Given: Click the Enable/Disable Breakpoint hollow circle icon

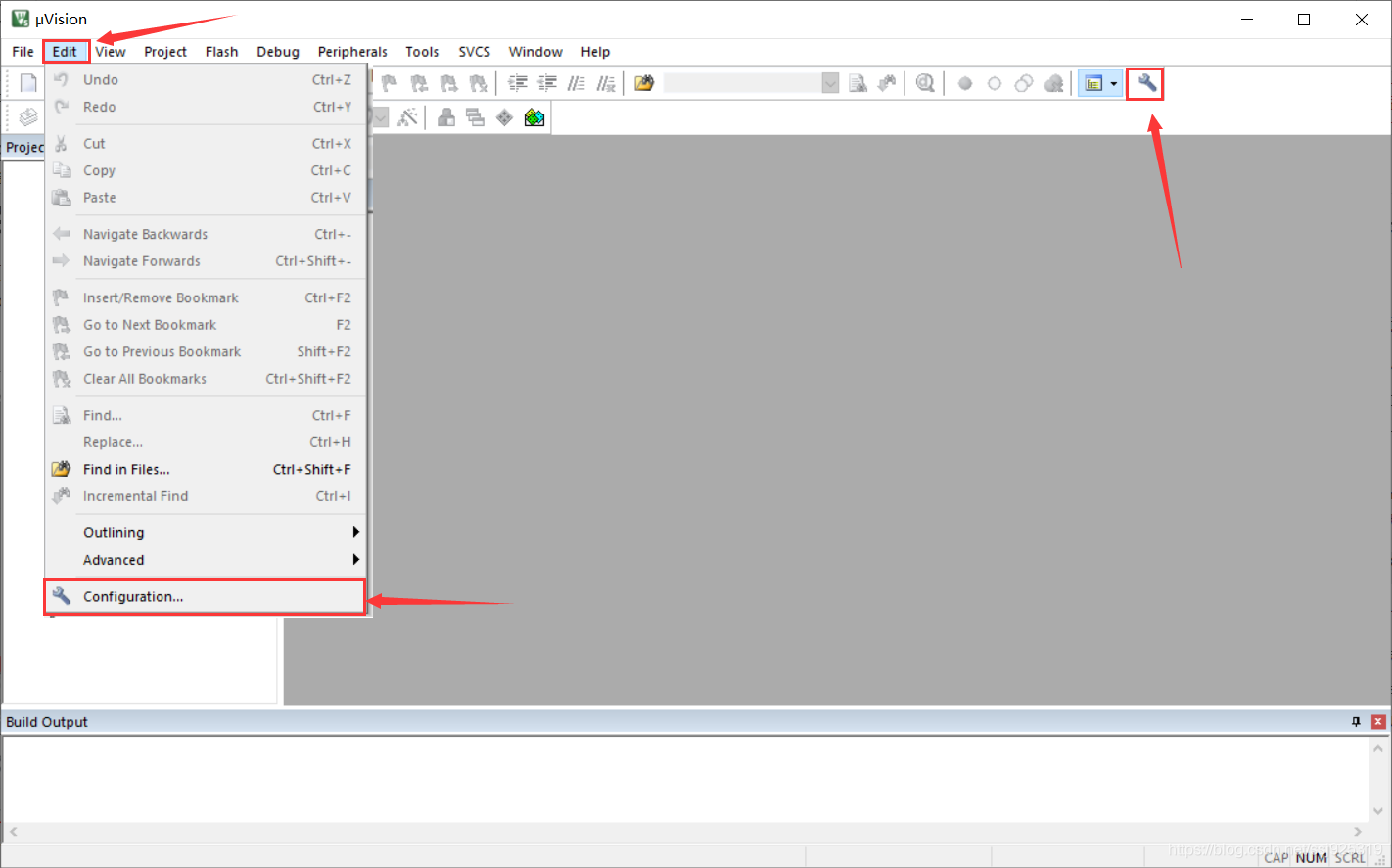Looking at the screenshot, I should point(995,83).
